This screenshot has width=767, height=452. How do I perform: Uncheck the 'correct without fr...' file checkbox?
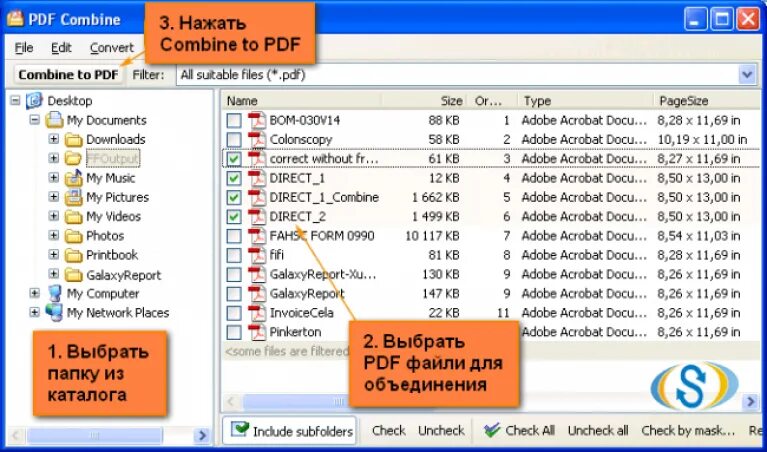click(x=234, y=159)
